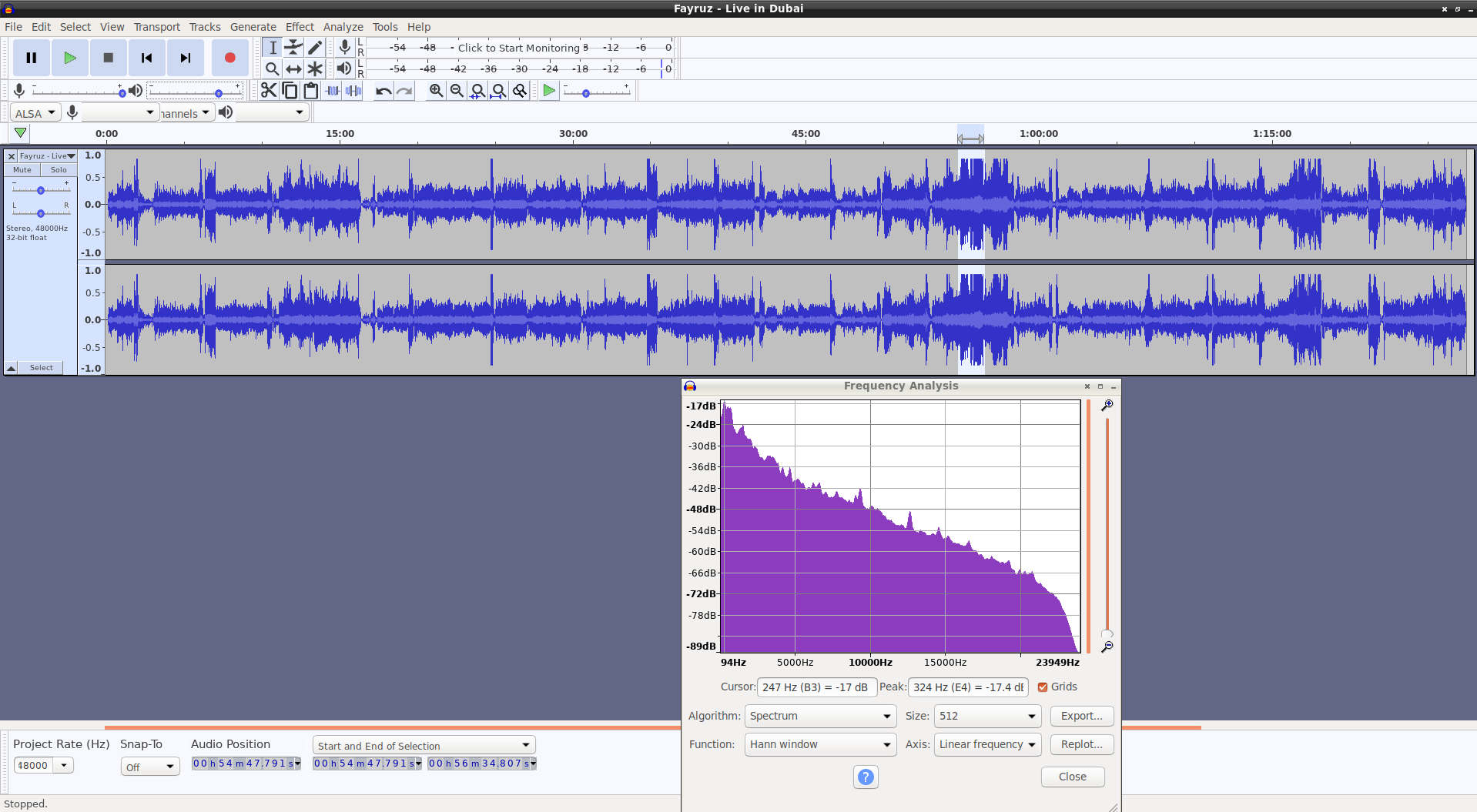The width and height of the screenshot is (1477, 812).
Task: Open the Transport menu
Action: coord(157,27)
